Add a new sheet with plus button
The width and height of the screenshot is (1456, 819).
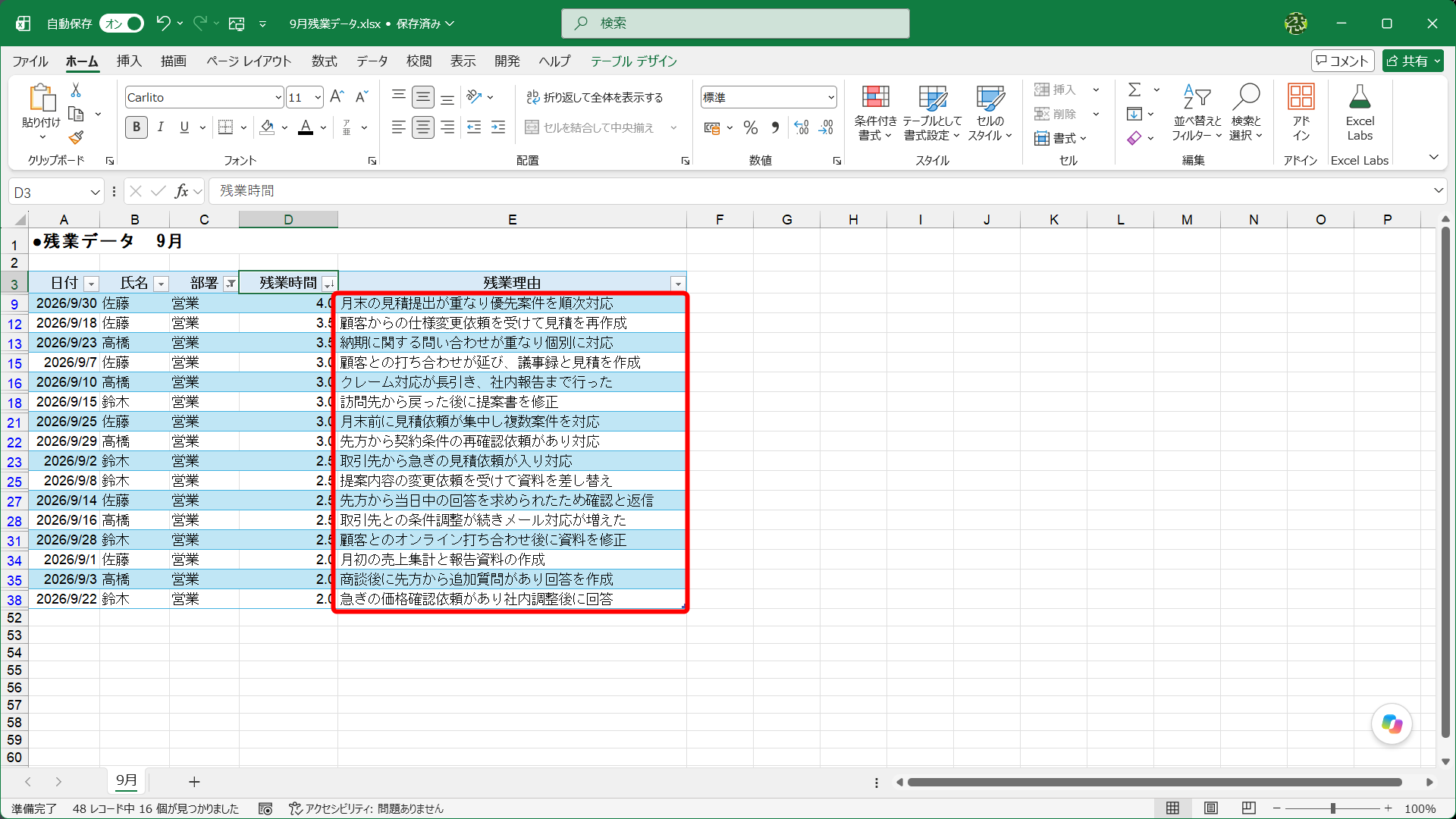click(194, 781)
